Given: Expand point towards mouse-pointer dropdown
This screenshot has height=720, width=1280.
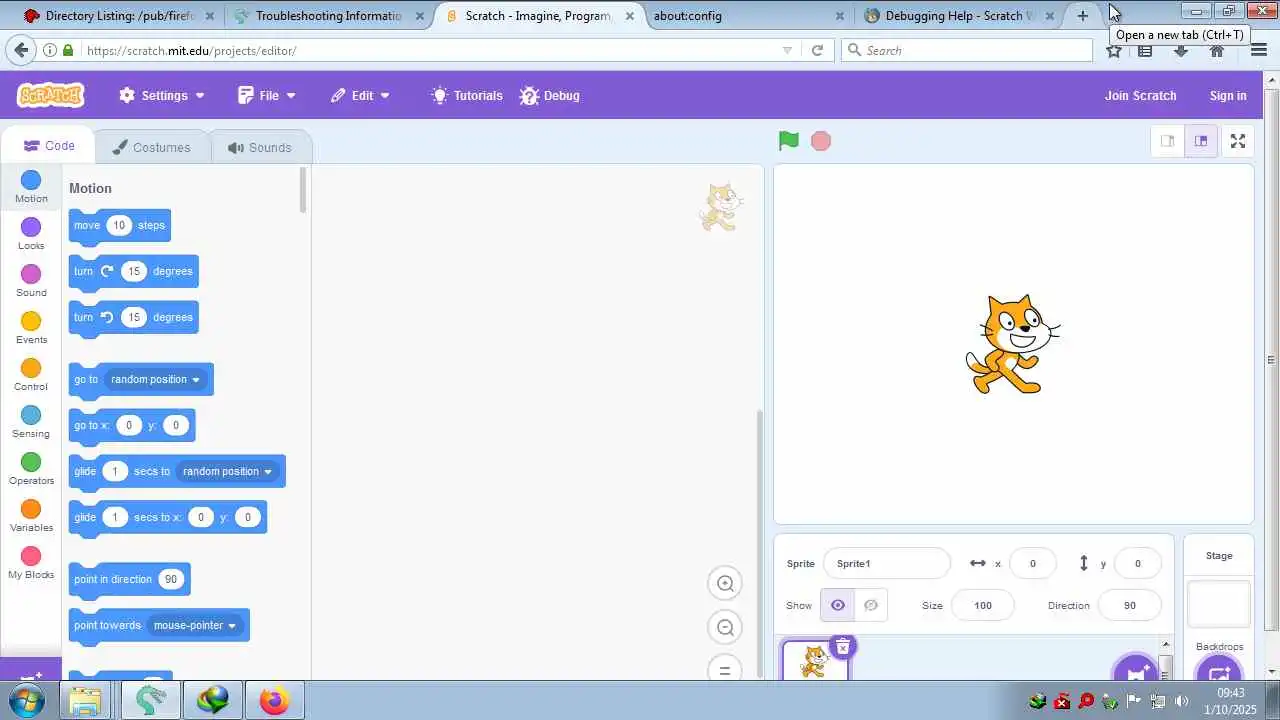Looking at the screenshot, I should pyautogui.click(x=194, y=625).
